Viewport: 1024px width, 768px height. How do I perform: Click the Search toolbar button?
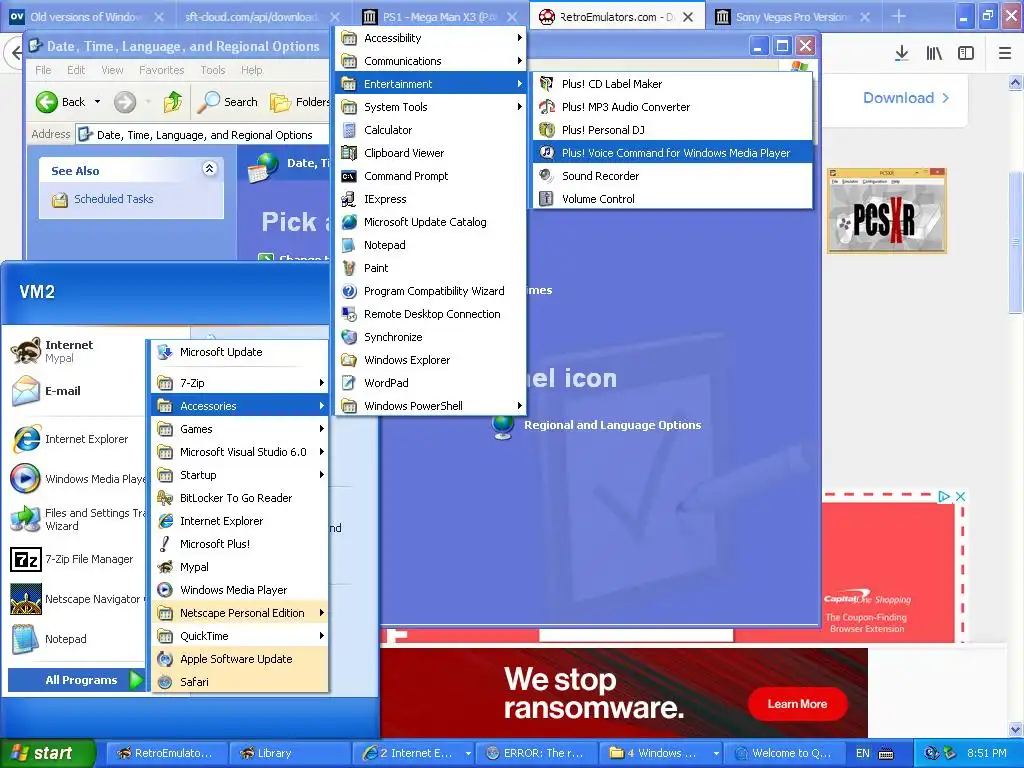point(228,102)
